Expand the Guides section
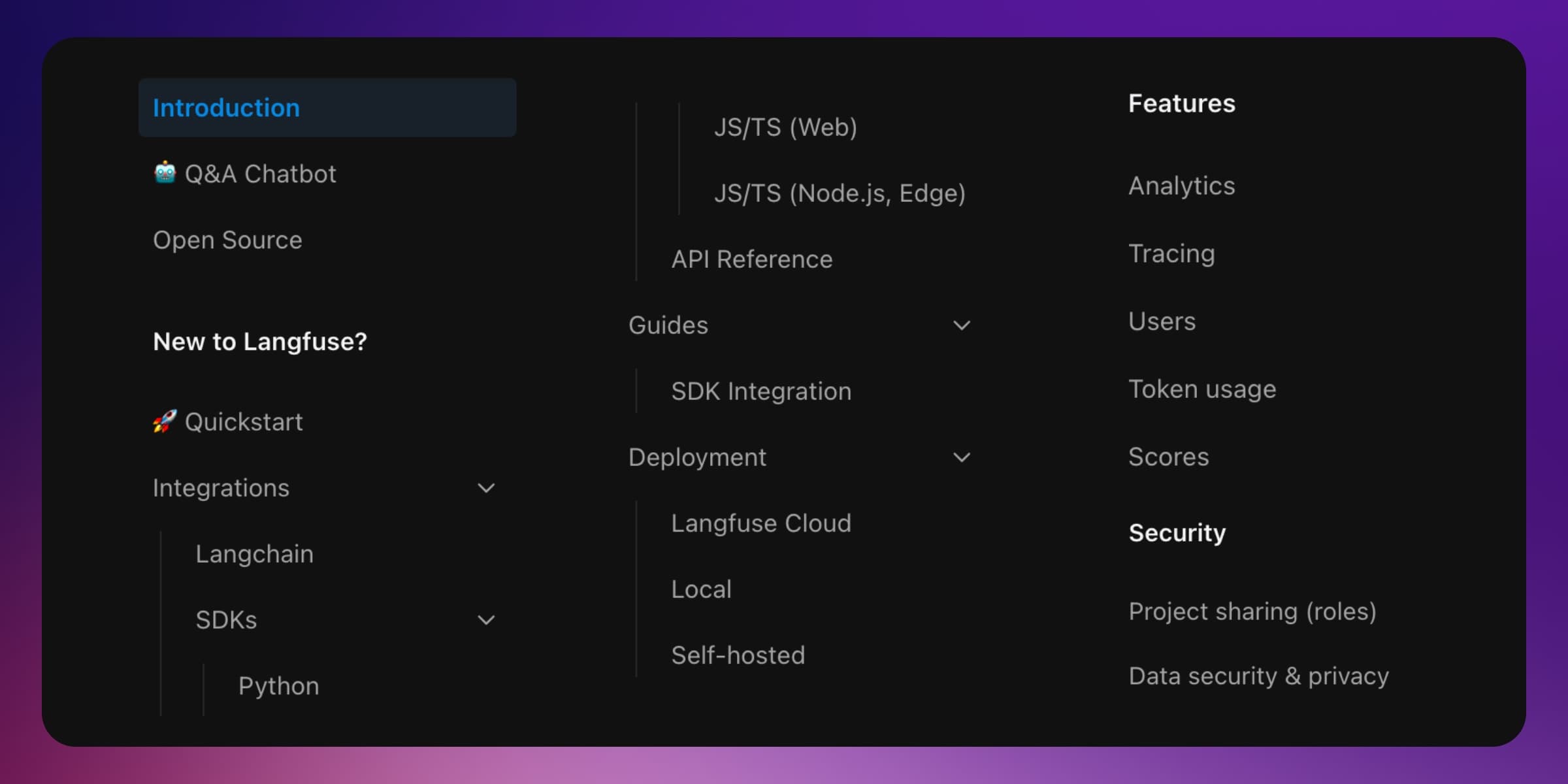 coord(960,325)
